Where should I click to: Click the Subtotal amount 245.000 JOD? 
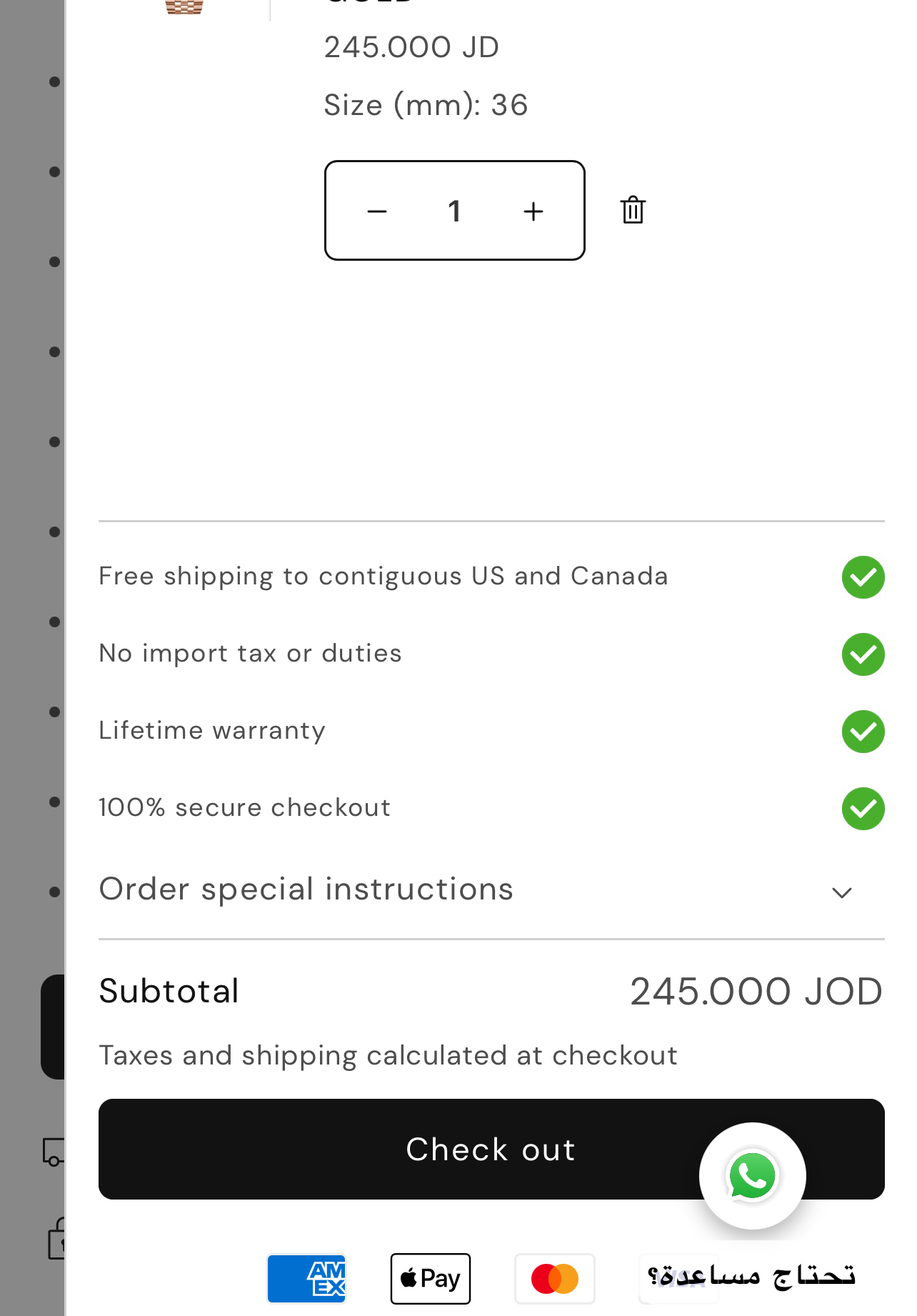pos(756,992)
